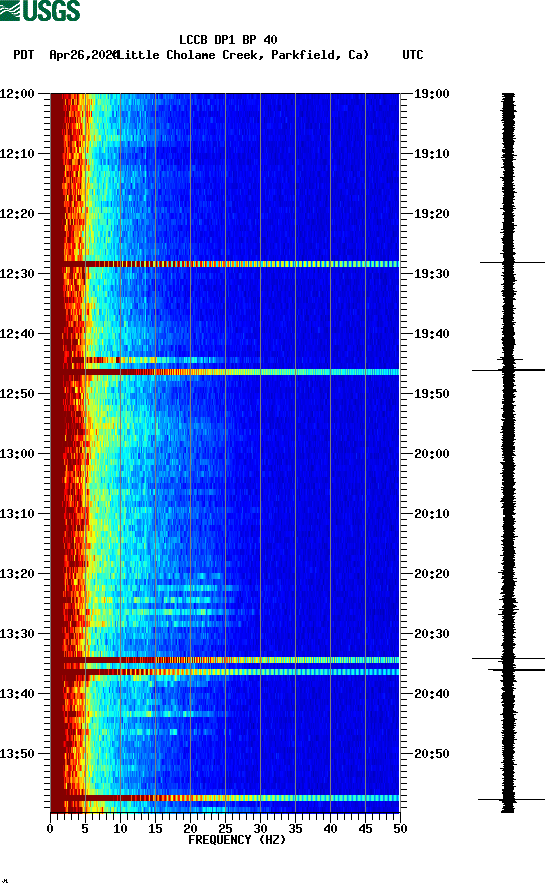Click the 19:10 UTC time label
The image size is (552, 892).
pos(431,154)
